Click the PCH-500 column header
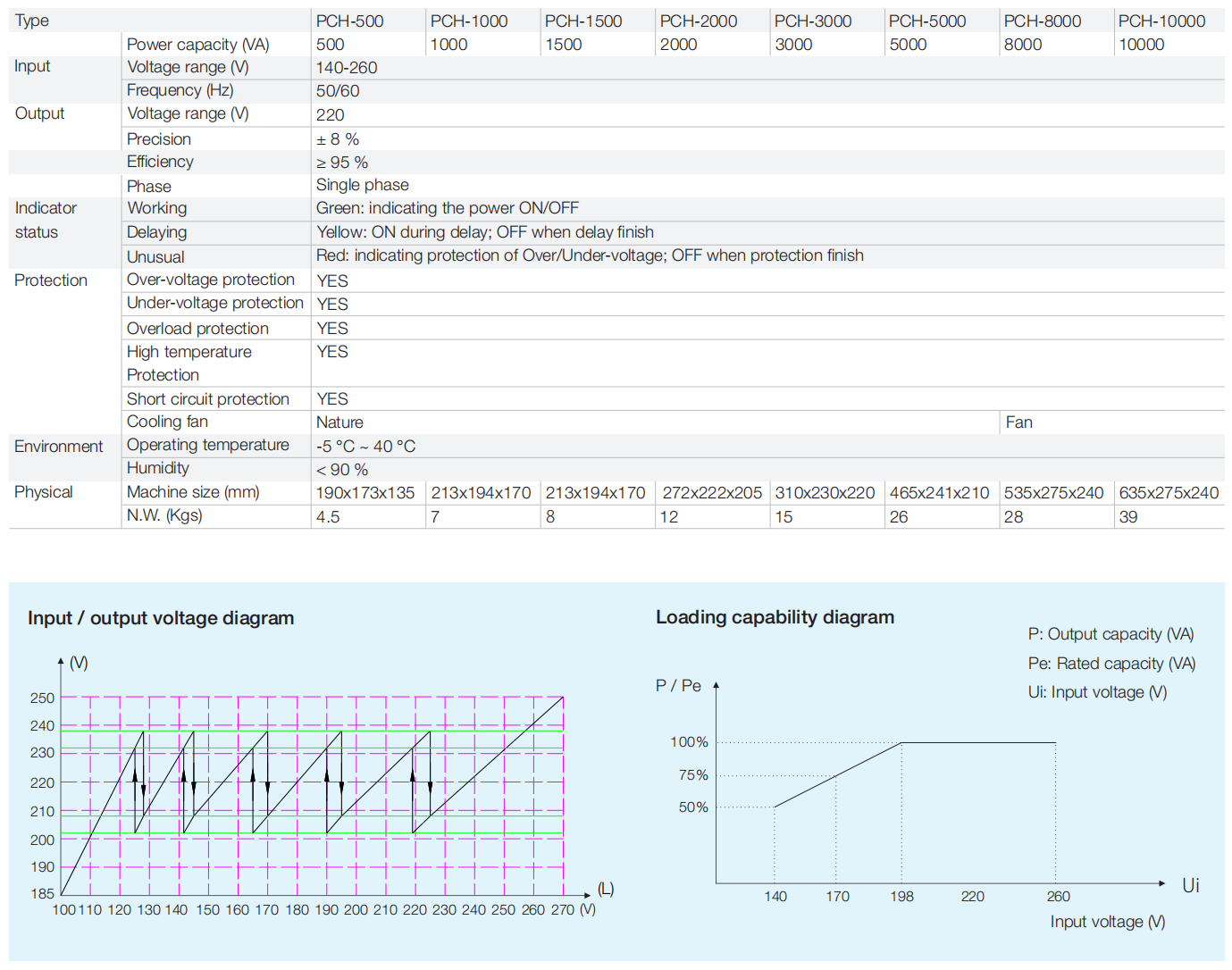Screen dimensions: 1232x970 349,21
